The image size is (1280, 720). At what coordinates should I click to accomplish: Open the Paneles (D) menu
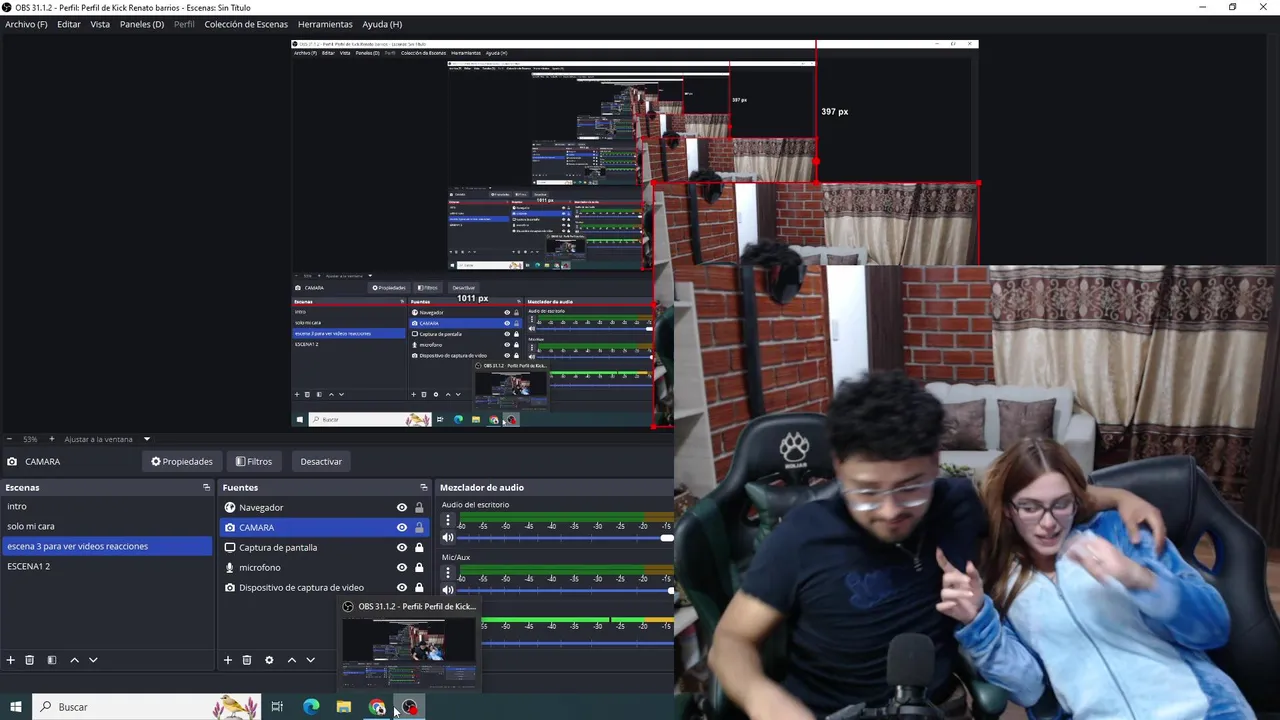[142, 24]
